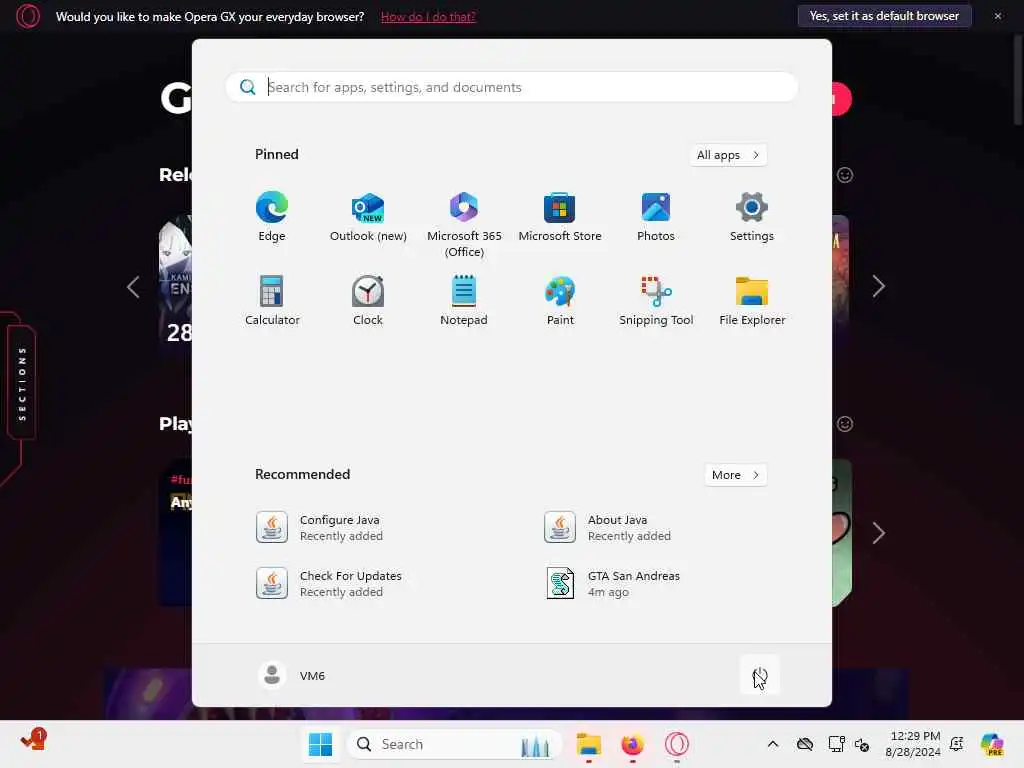
Task: Show hidden system tray icons
Action: click(x=773, y=744)
